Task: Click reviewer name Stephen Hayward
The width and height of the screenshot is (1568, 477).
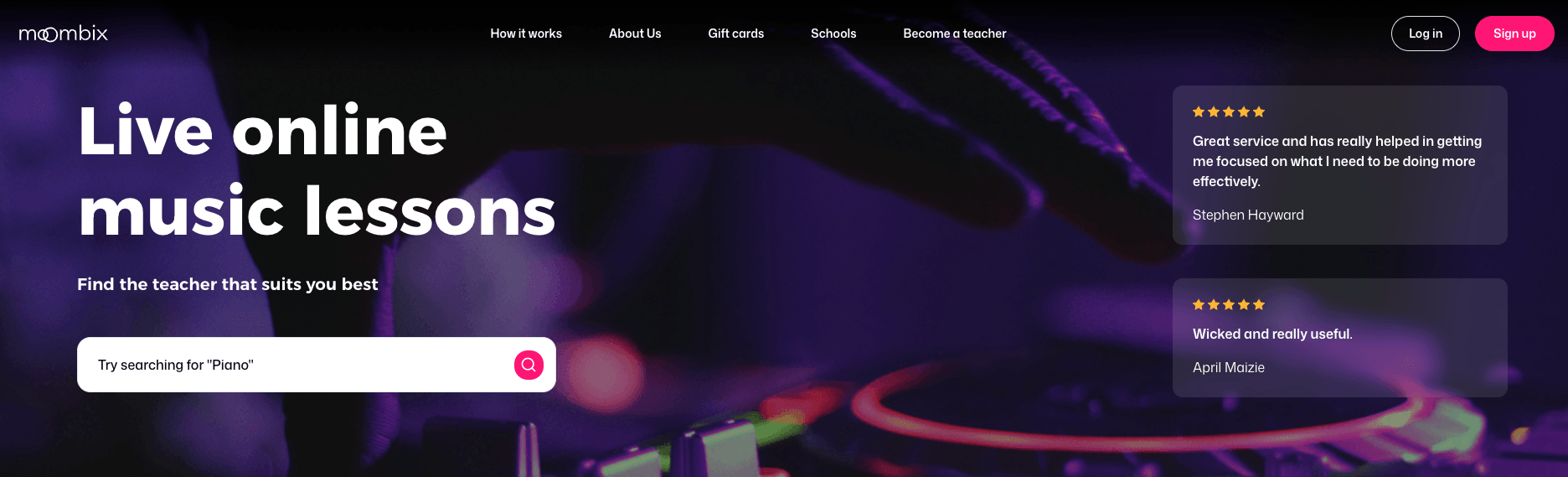Action: pyautogui.click(x=1248, y=215)
